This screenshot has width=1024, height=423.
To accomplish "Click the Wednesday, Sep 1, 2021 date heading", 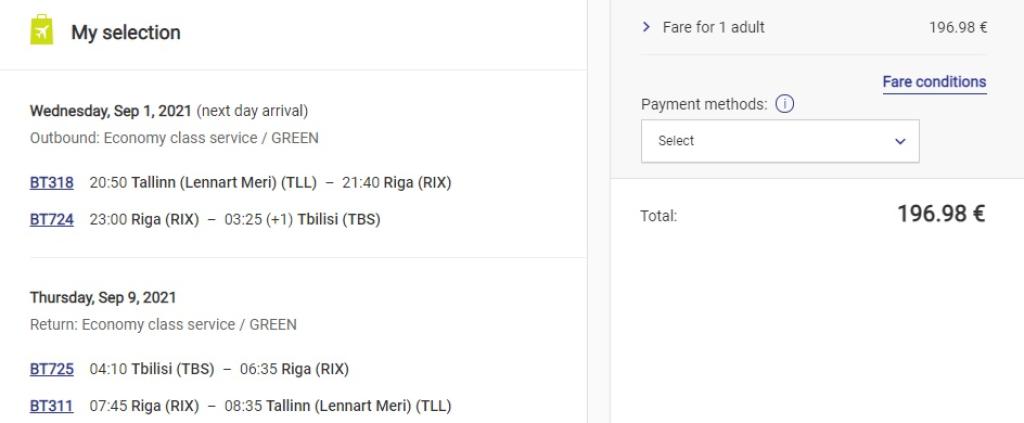I will (x=111, y=110).
